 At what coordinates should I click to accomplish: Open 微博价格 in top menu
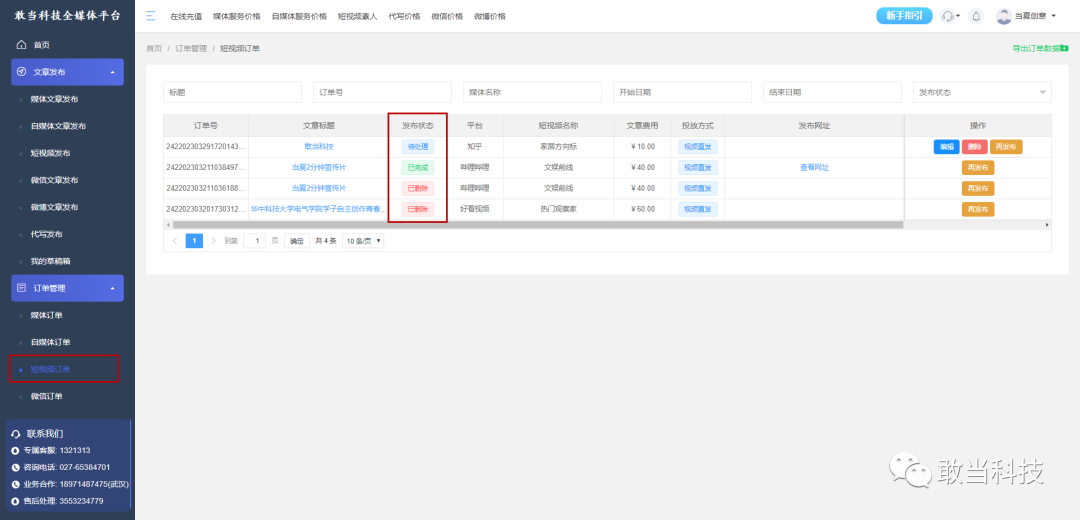[x=490, y=17]
